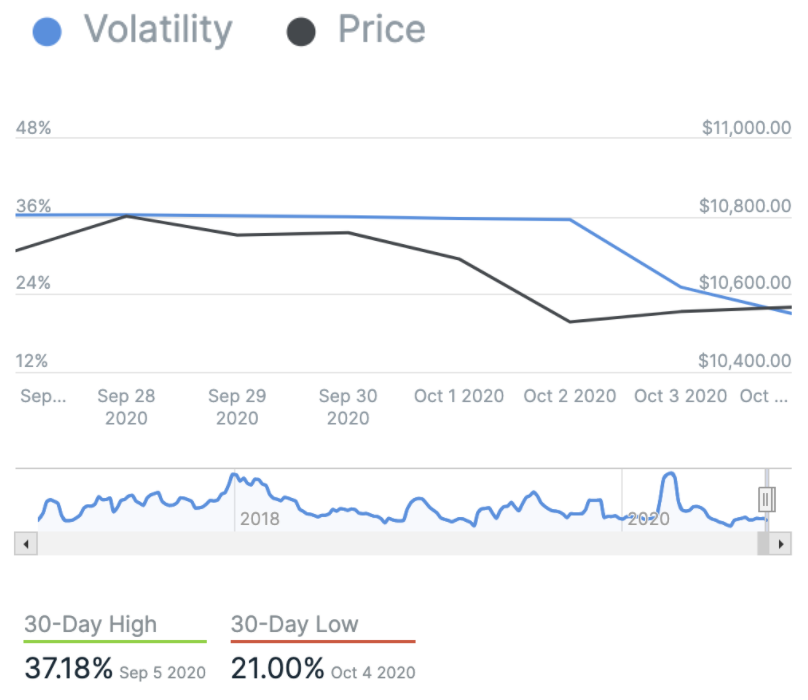Image resolution: width=808 pixels, height=700 pixels.
Task: Click the 2018 marker in navigator
Action: pyautogui.click(x=260, y=519)
